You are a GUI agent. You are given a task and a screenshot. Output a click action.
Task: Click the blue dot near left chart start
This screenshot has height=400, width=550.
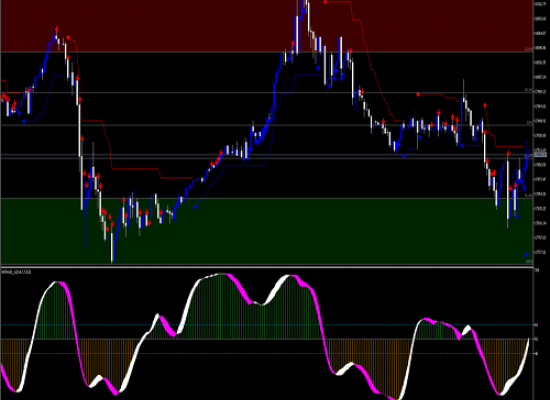tap(24, 121)
